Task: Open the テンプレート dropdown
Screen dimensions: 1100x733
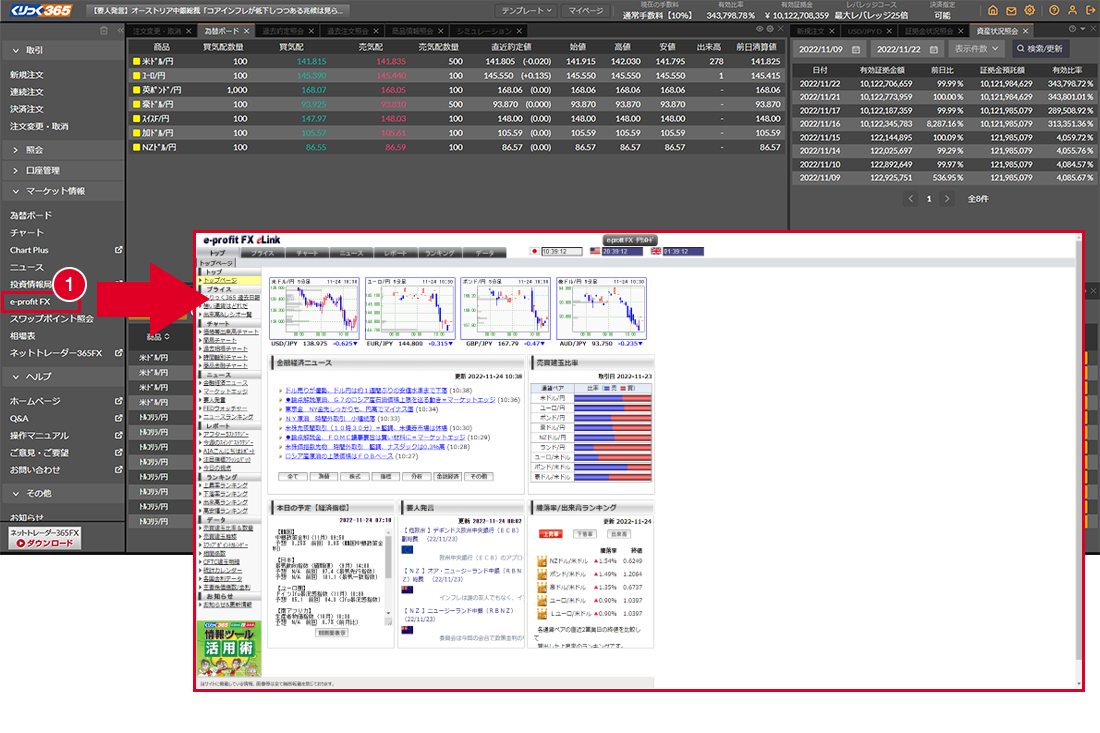Action: click(526, 11)
